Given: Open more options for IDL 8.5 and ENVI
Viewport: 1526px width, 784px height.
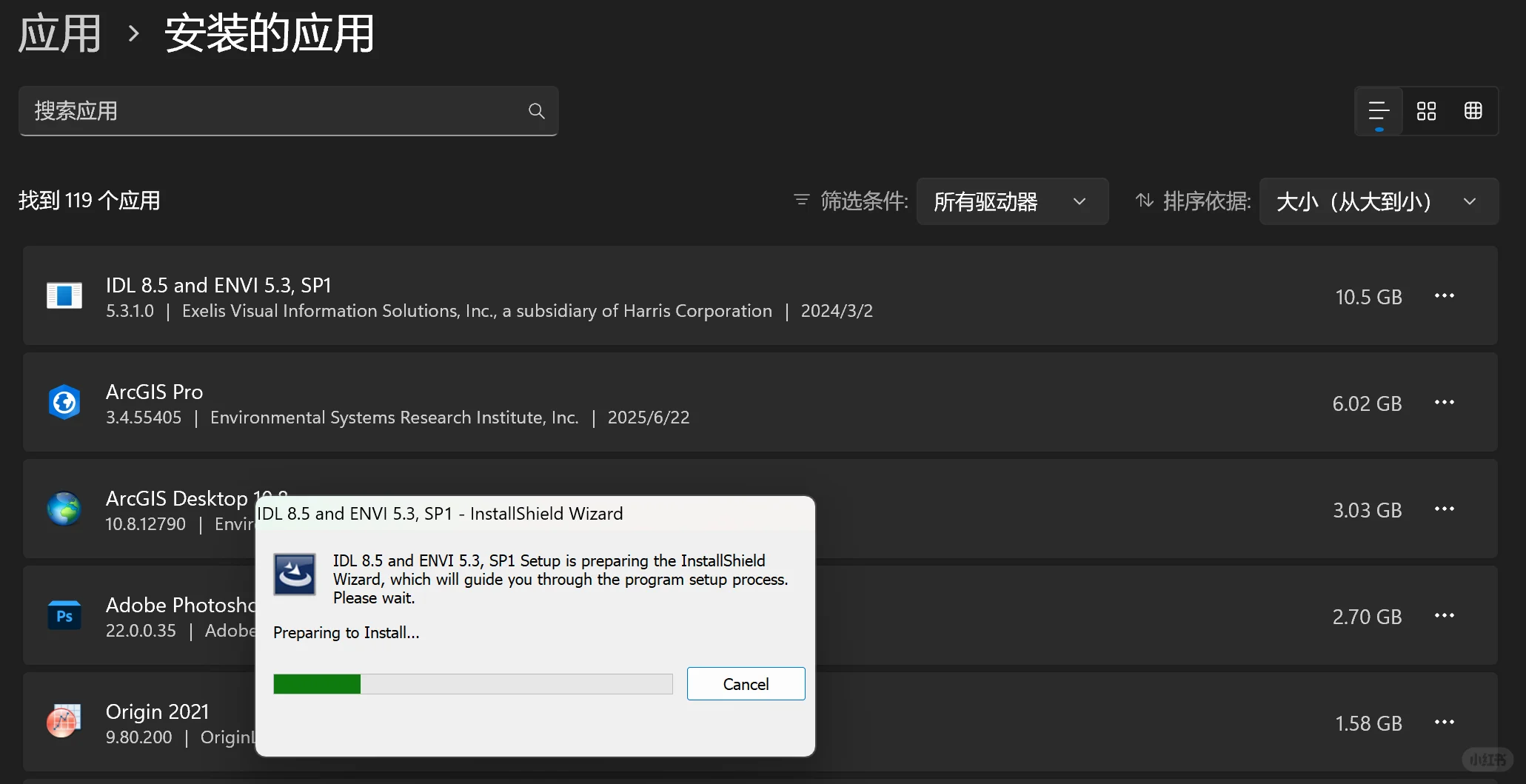Looking at the screenshot, I should 1445,296.
